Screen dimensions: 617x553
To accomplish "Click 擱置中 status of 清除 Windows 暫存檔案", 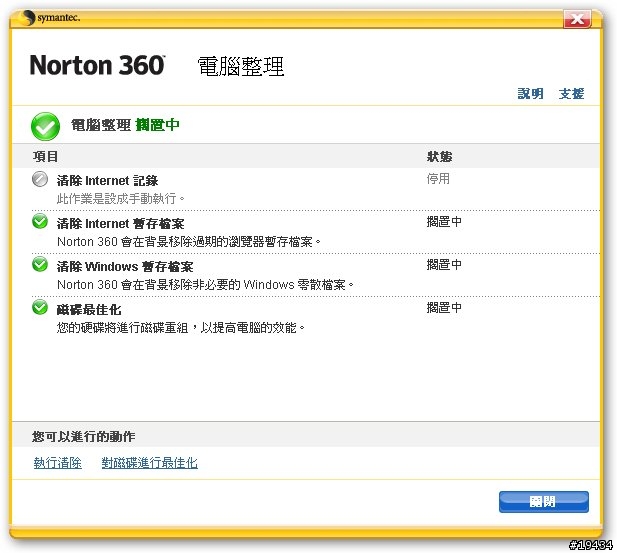I will 444,264.
